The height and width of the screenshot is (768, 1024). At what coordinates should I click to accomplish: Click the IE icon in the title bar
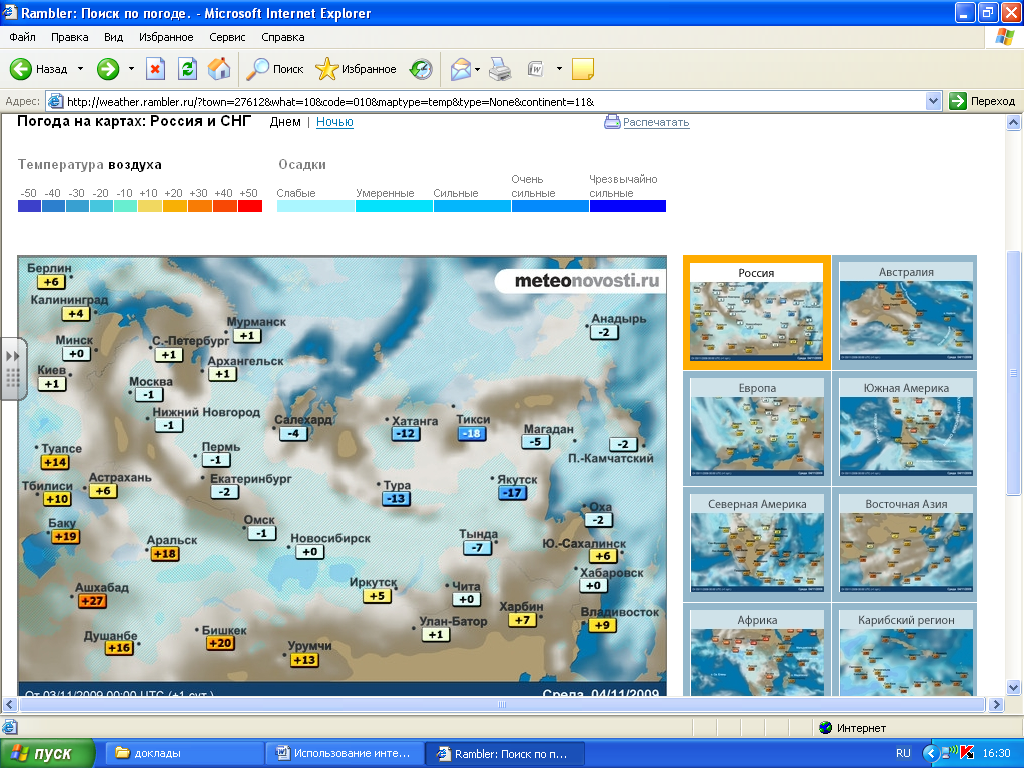pos(10,12)
